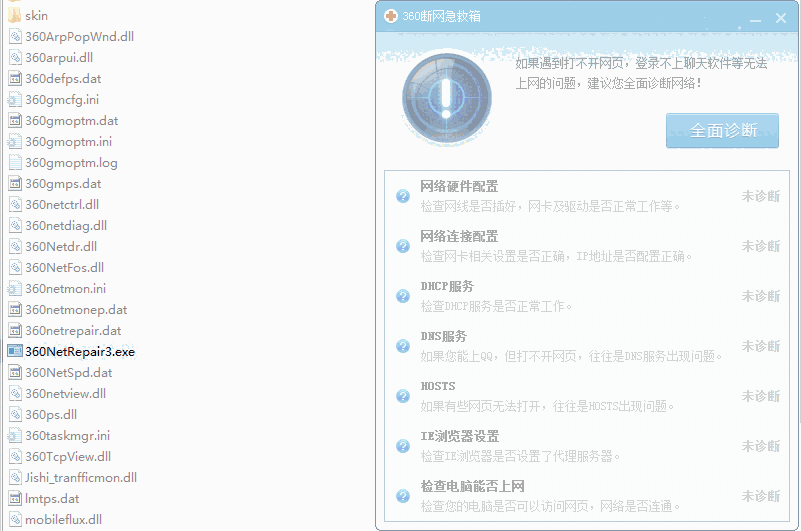Click the question icon beside 网络连接配置
This screenshot has width=801, height=531.
(403, 246)
